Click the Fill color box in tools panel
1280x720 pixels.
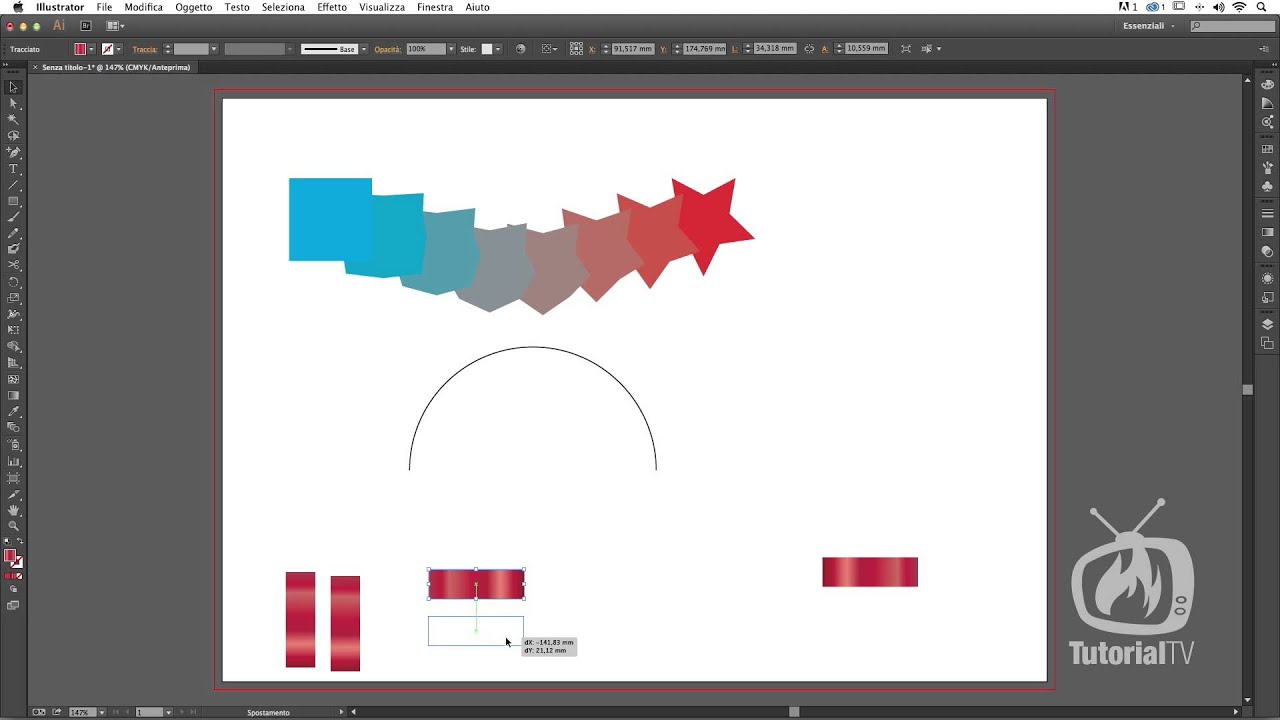10,555
